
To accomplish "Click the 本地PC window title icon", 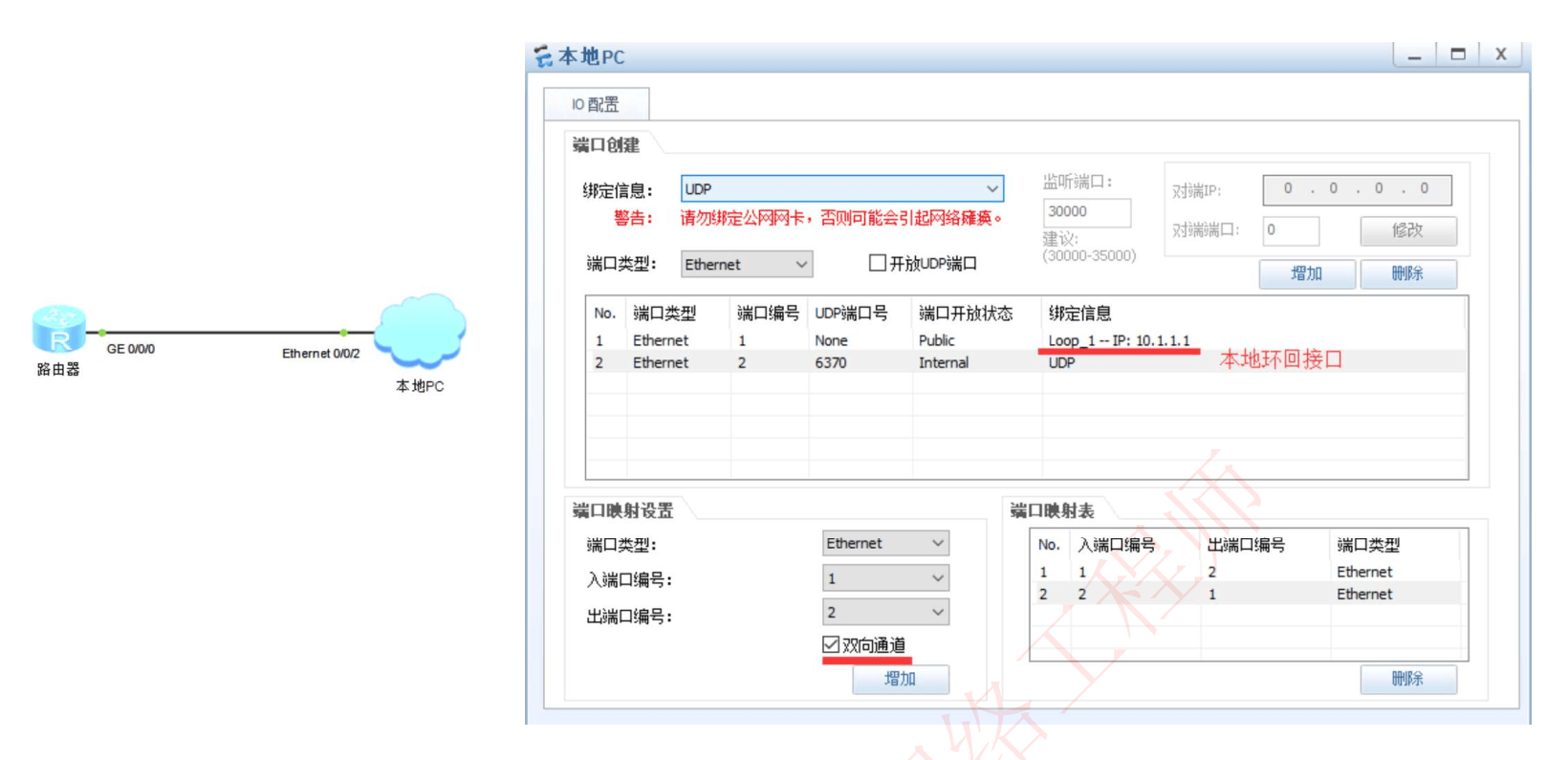I will (544, 56).
